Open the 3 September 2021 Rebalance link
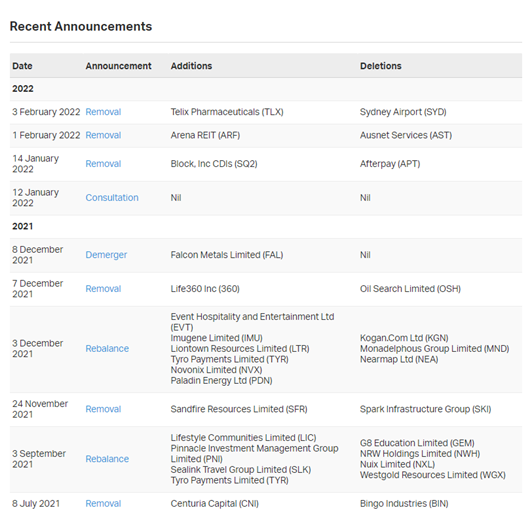Image resolution: width=525 pixels, height=511 pixels. click(x=107, y=459)
